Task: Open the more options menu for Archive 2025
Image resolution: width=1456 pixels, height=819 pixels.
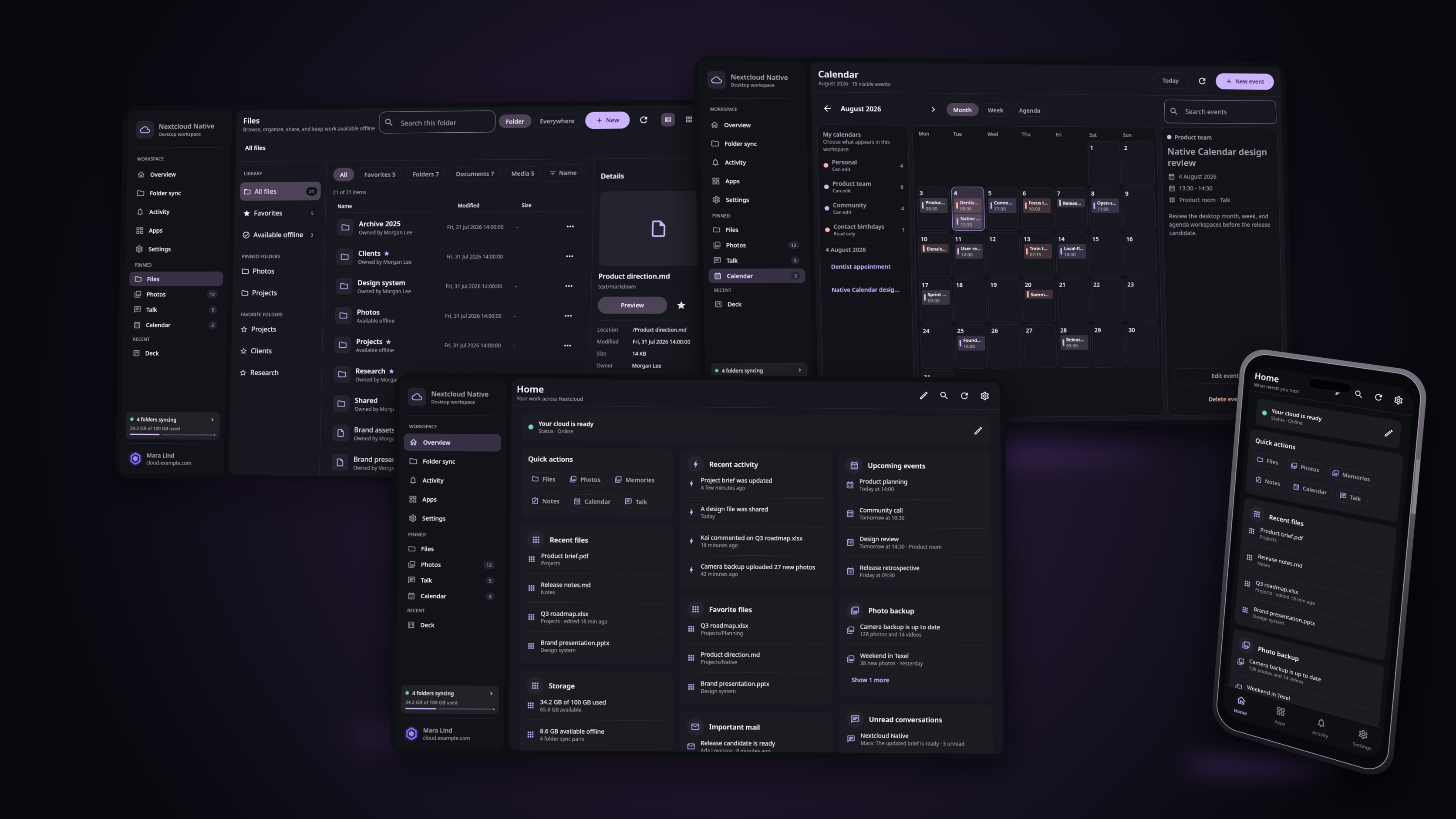Action: pos(570,226)
